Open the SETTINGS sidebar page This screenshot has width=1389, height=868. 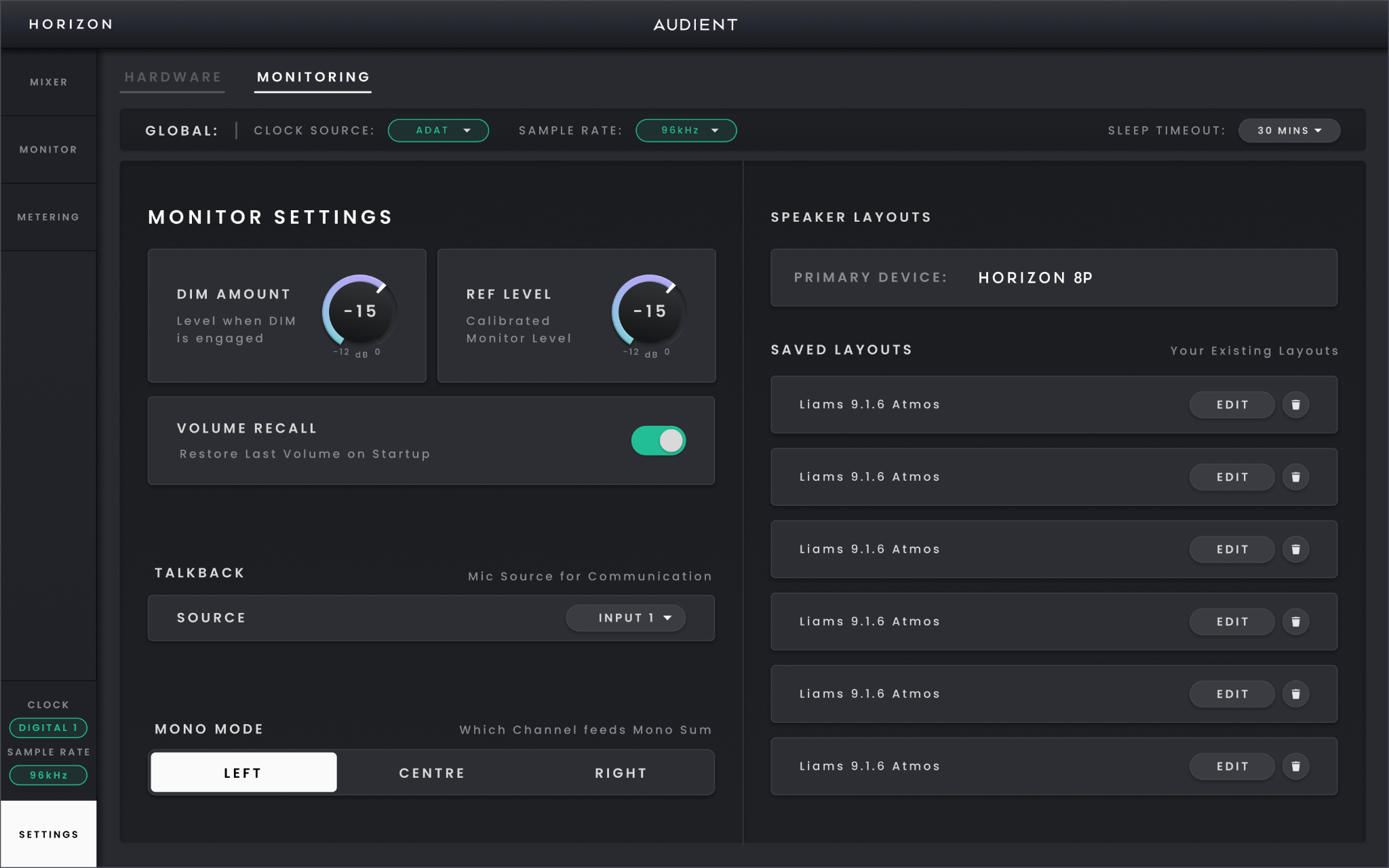point(48,834)
